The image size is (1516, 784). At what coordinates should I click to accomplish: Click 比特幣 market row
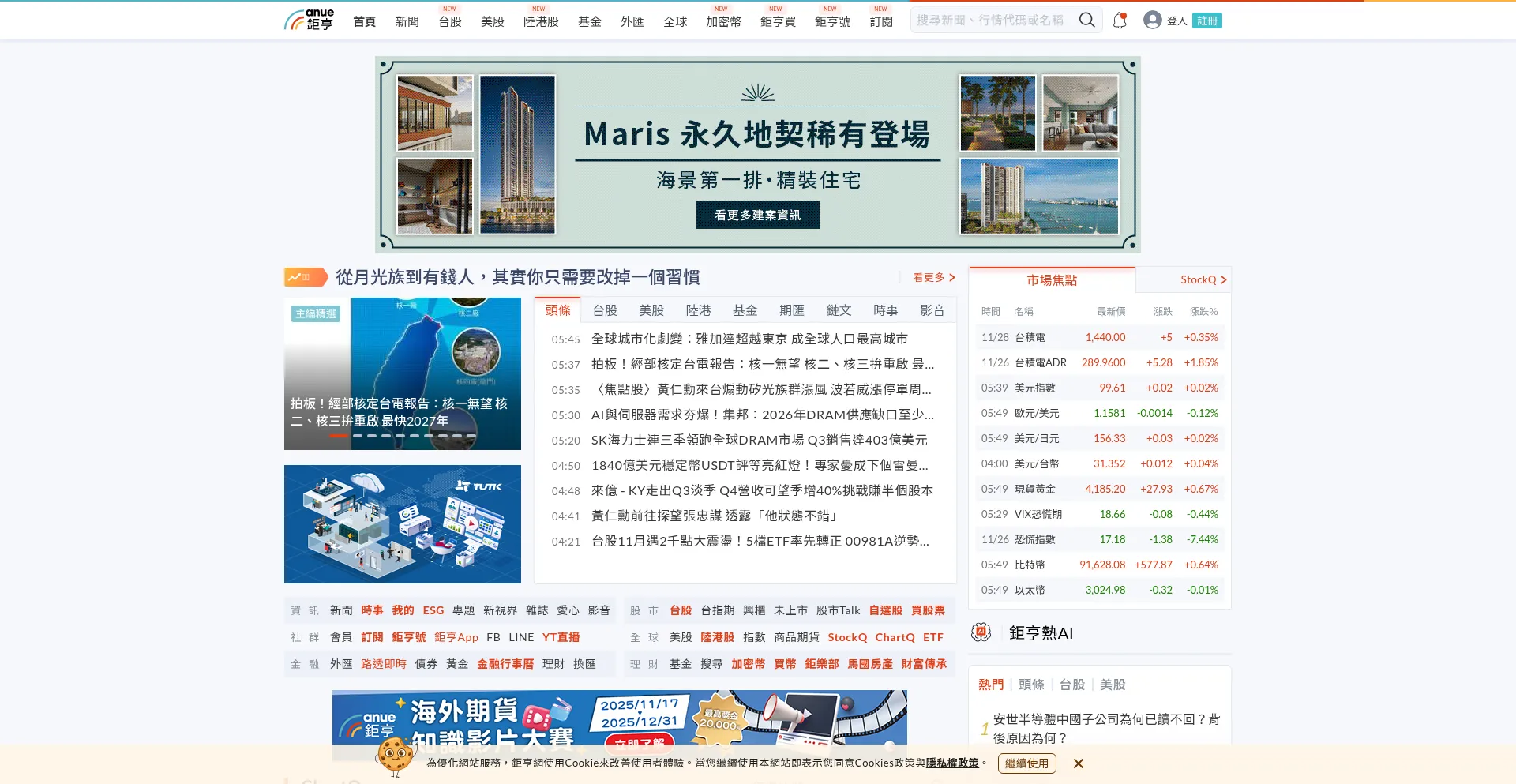click(x=1099, y=565)
